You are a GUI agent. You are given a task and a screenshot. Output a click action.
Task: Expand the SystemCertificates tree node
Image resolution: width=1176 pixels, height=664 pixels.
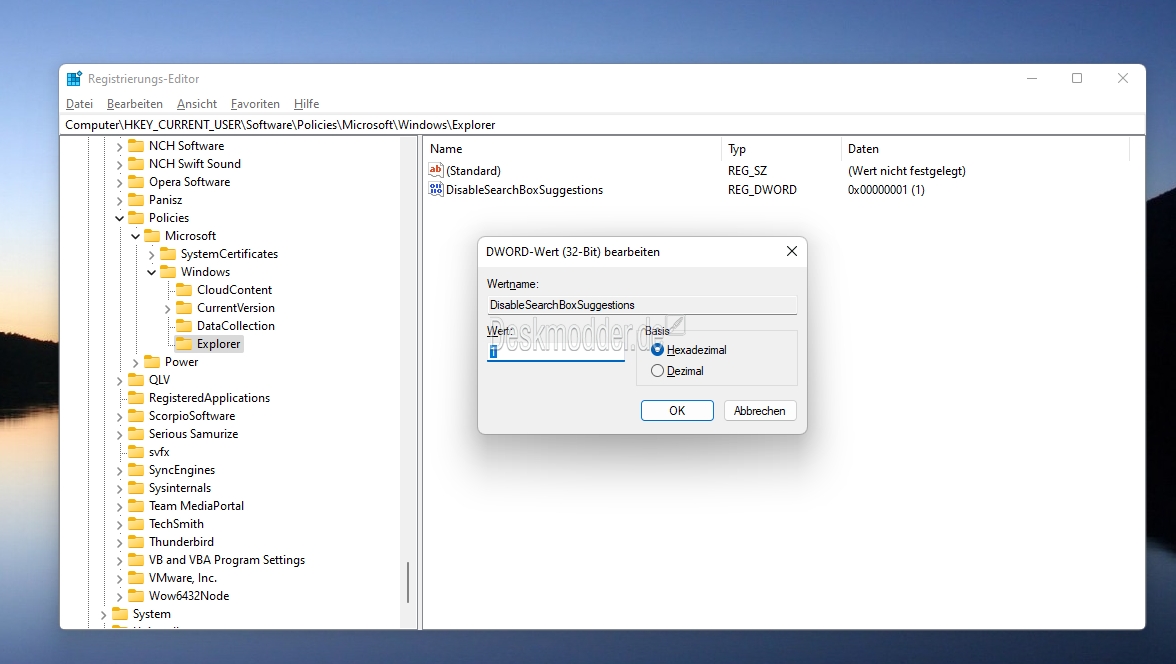tap(152, 254)
